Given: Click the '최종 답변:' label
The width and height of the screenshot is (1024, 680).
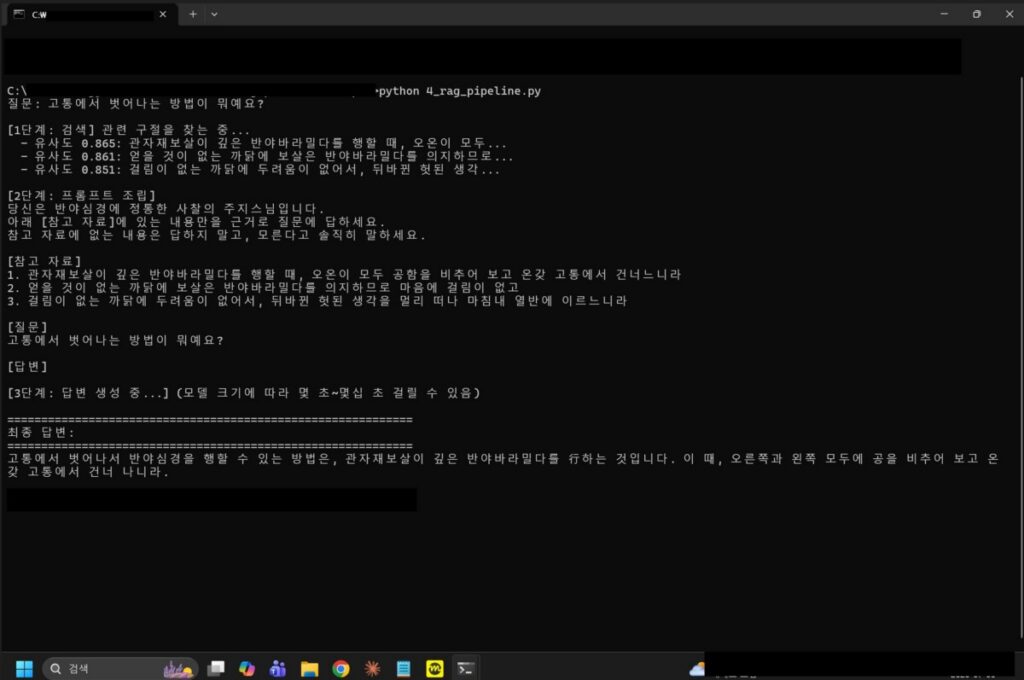Looking at the screenshot, I should pyautogui.click(x=41, y=432).
